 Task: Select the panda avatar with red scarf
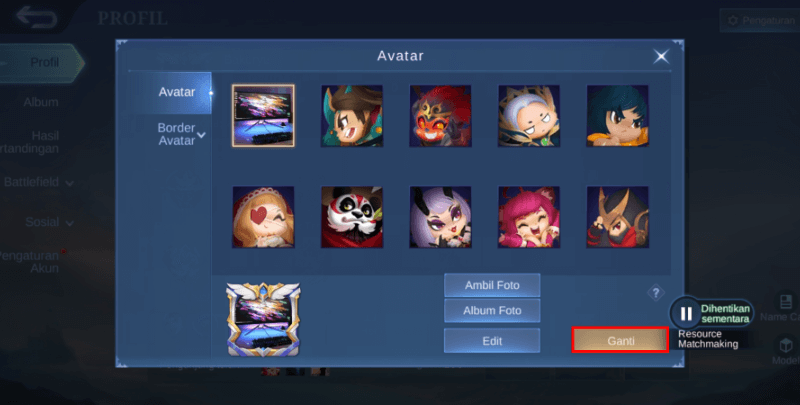[x=352, y=217]
